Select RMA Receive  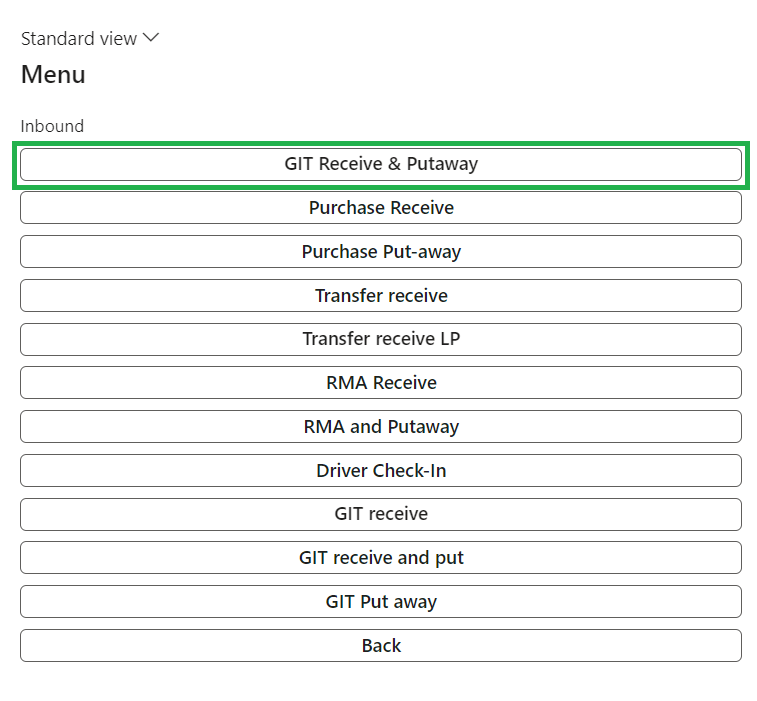pos(380,383)
